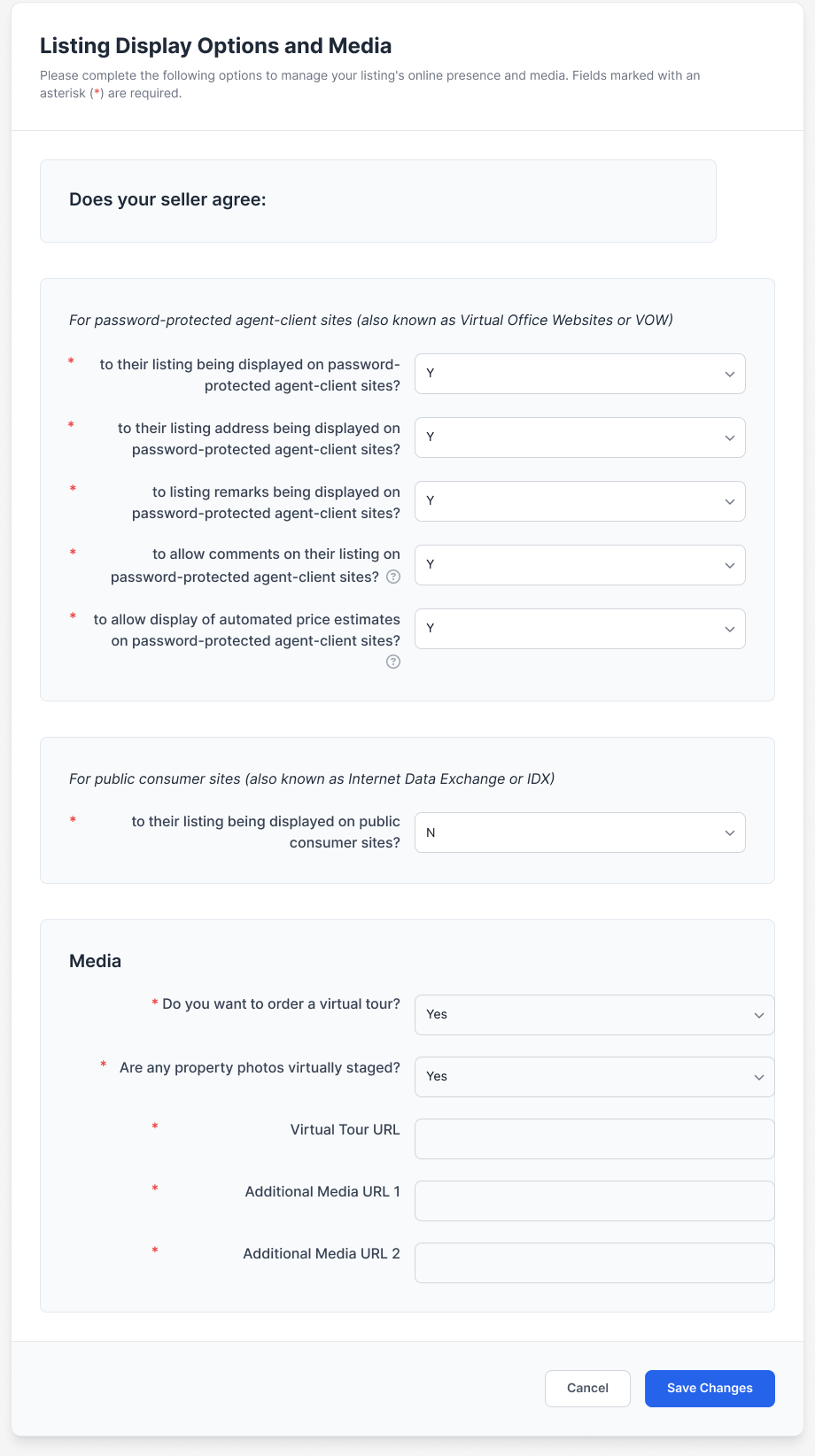Open listing displayed on password-protected sites dropdown
This screenshot has height=1456, width=815.
579,374
